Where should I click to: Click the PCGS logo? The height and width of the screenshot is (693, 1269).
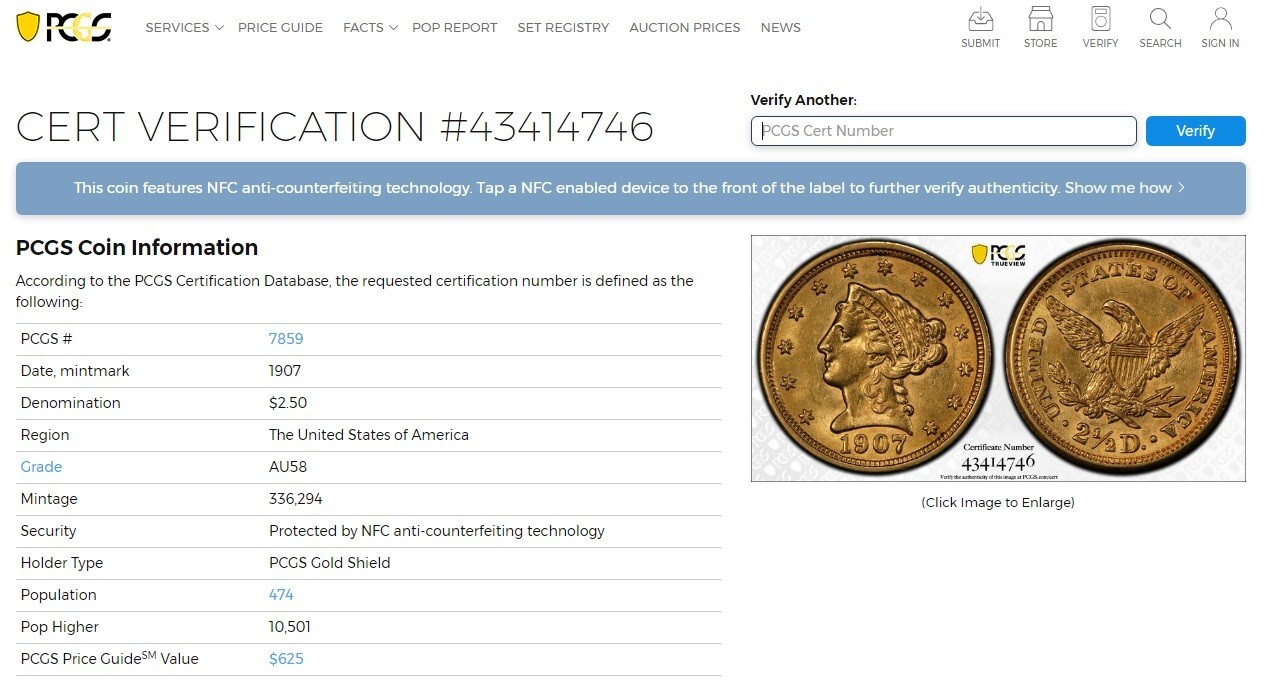coord(64,27)
